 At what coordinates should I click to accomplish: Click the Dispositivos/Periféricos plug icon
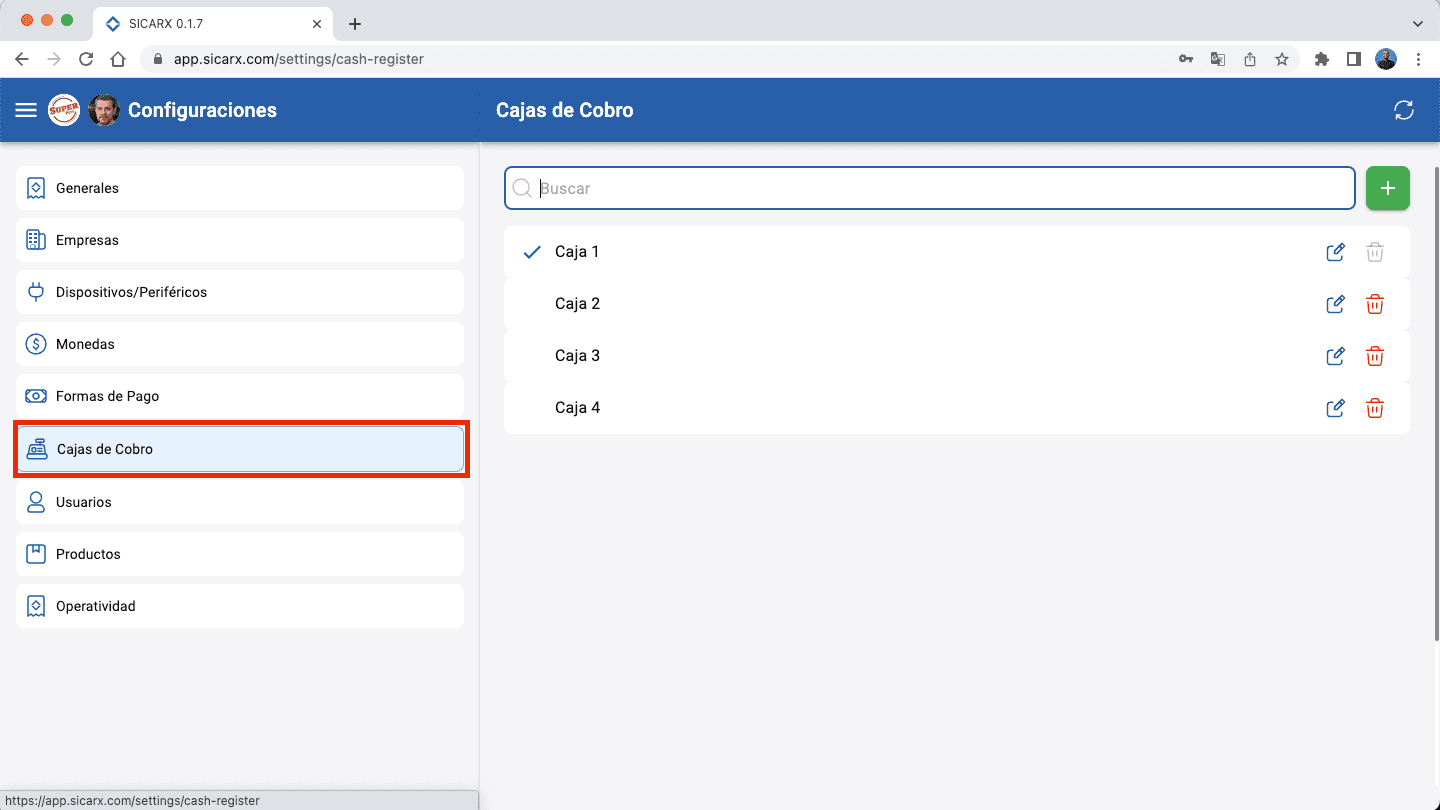(x=36, y=292)
